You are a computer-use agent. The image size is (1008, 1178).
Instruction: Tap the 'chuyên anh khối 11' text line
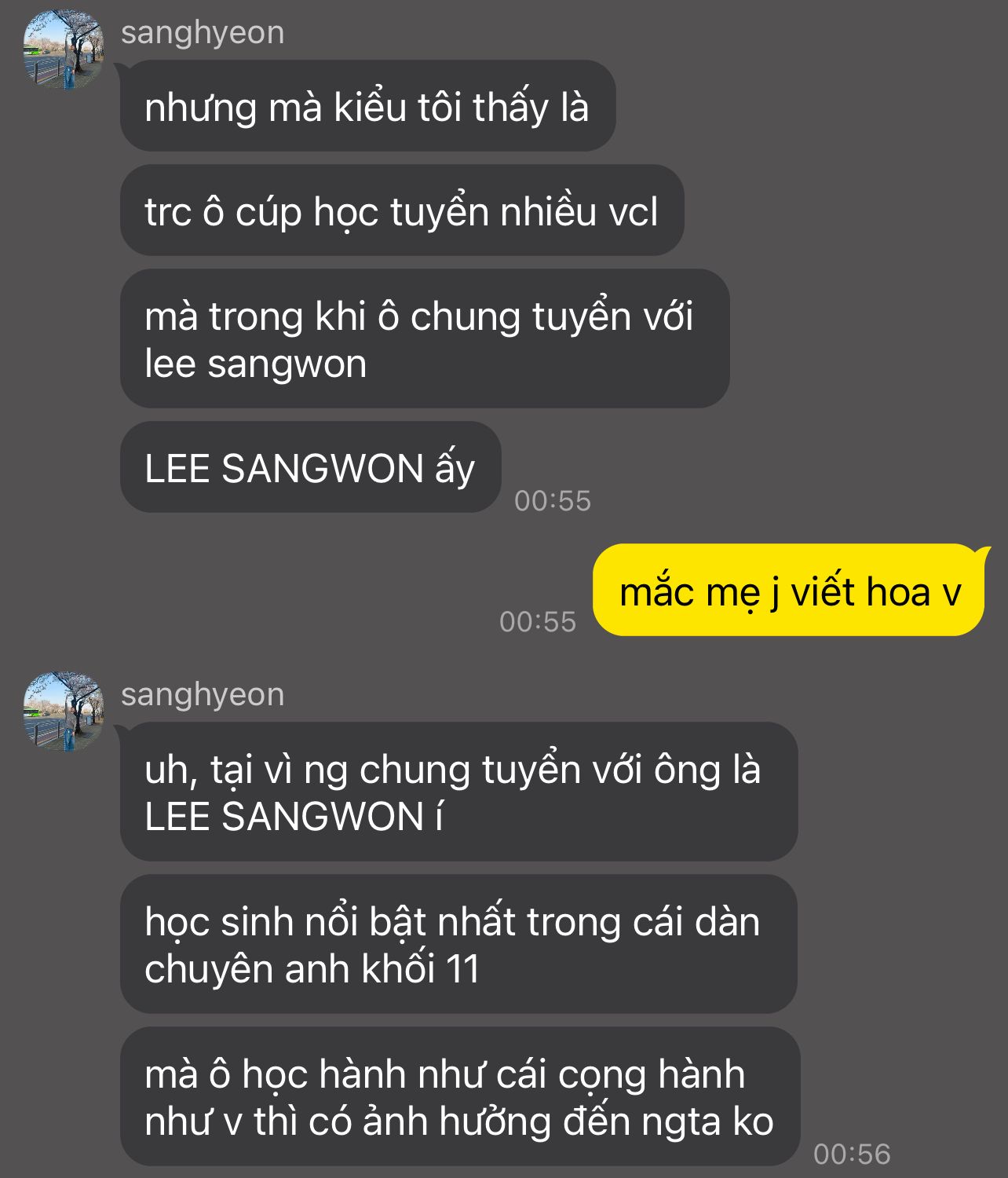click(312, 969)
